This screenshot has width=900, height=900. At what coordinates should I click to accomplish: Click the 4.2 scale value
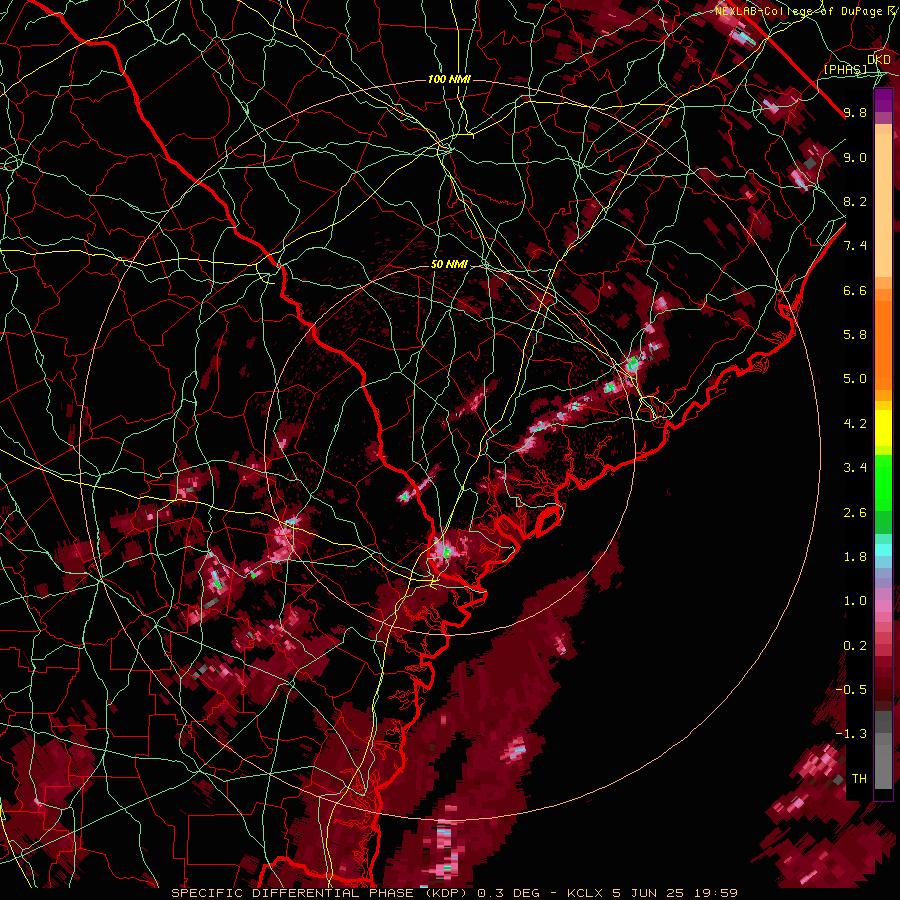[x=855, y=424]
